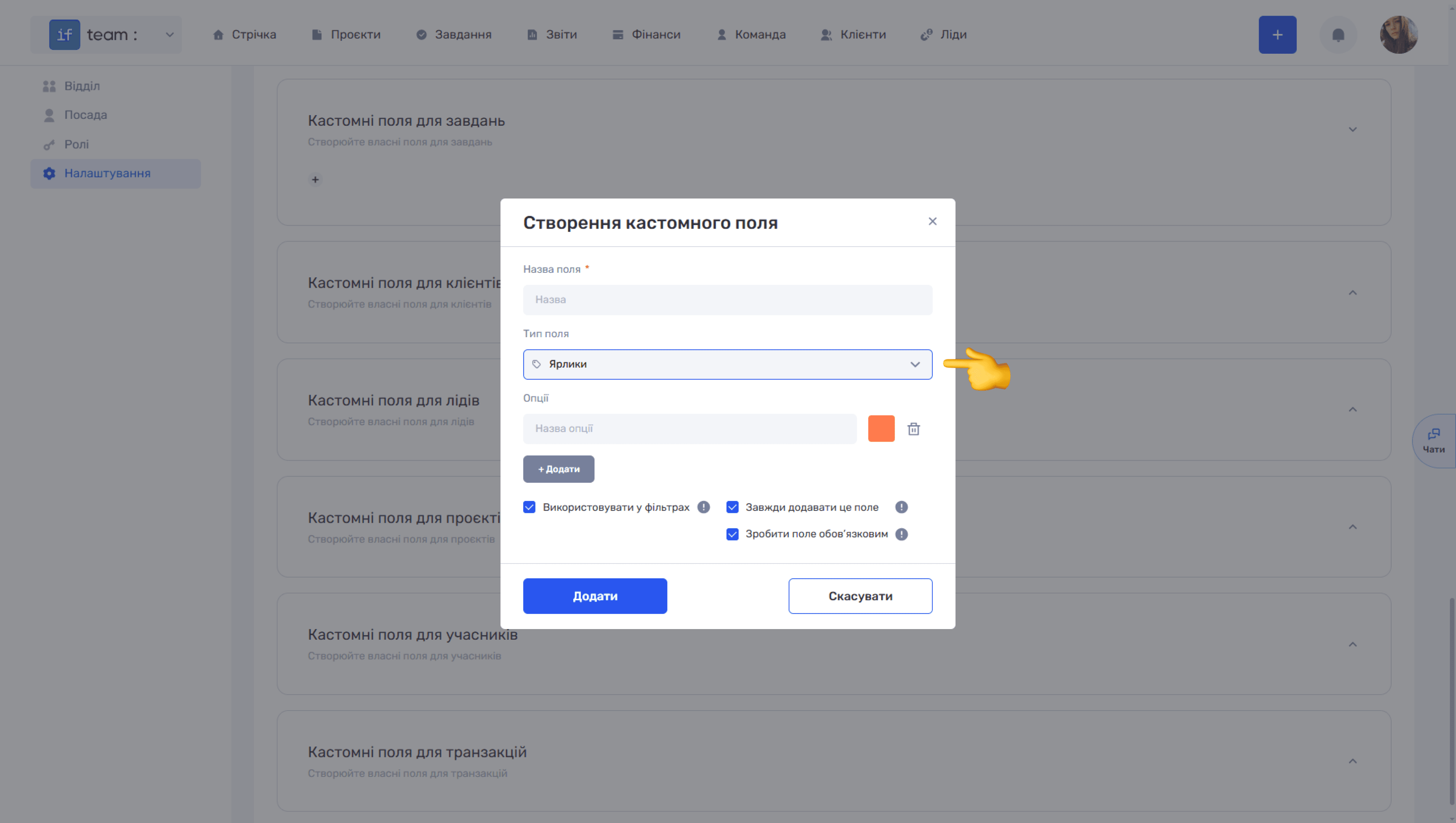Click the blue plus create button
The width and height of the screenshot is (1456, 823).
click(x=1277, y=35)
